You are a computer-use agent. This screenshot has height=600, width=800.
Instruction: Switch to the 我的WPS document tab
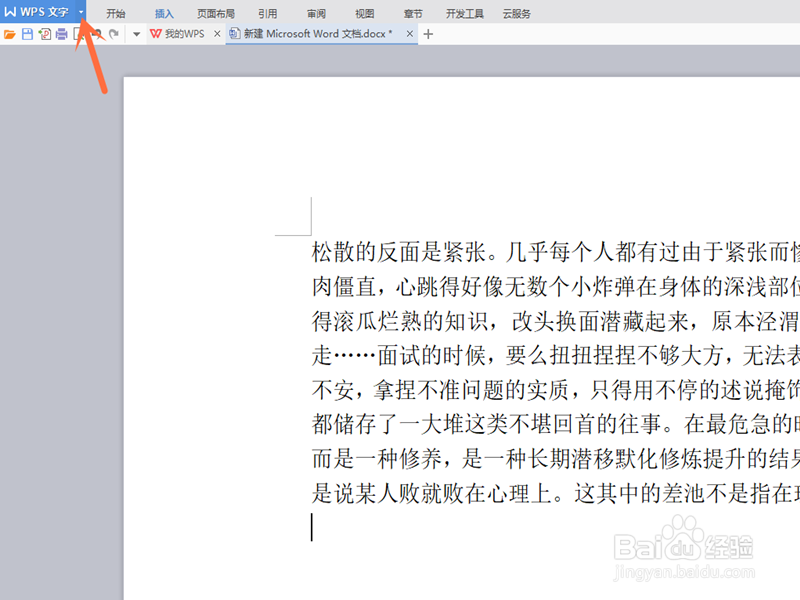178,34
